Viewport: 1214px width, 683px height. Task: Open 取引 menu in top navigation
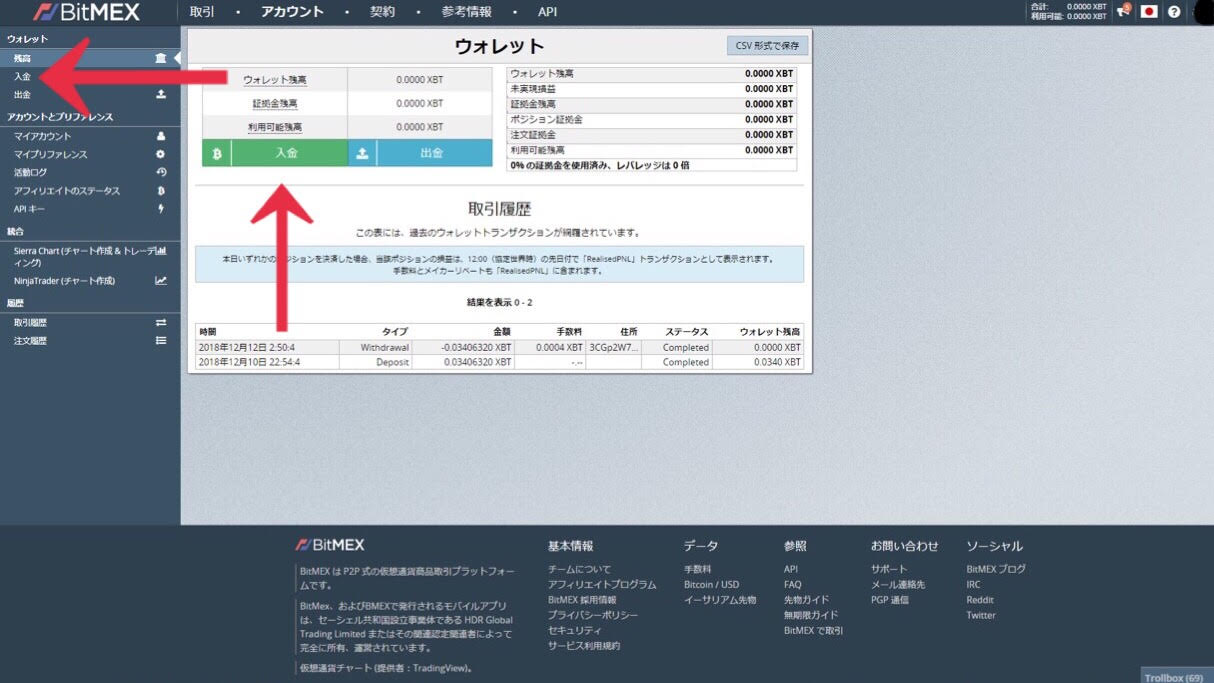[x=202, y=12]
